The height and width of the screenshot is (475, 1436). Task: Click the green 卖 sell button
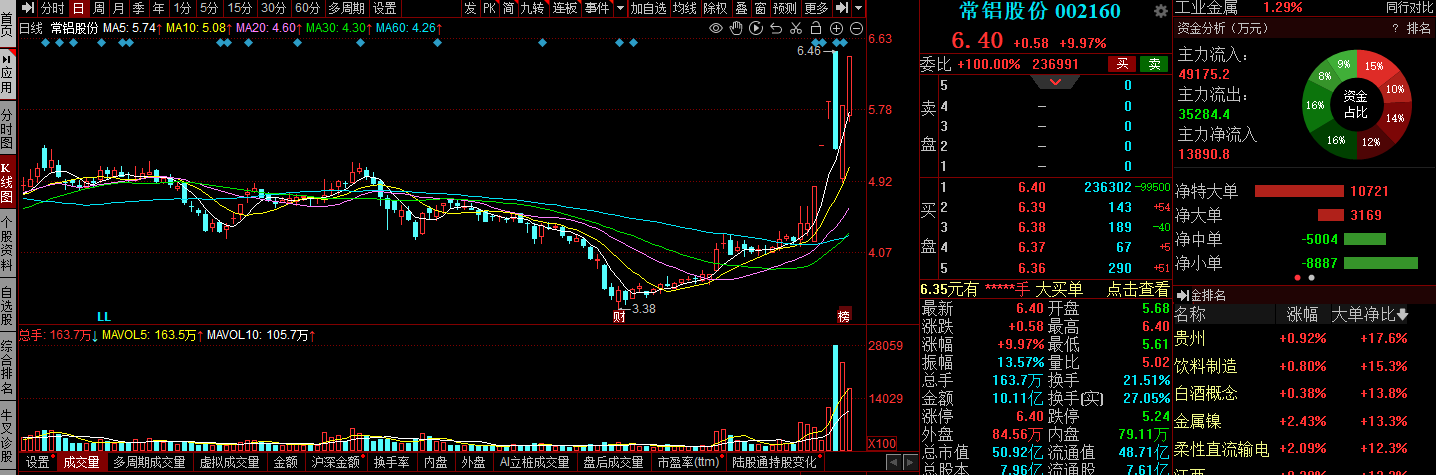tap(1154, 64)
